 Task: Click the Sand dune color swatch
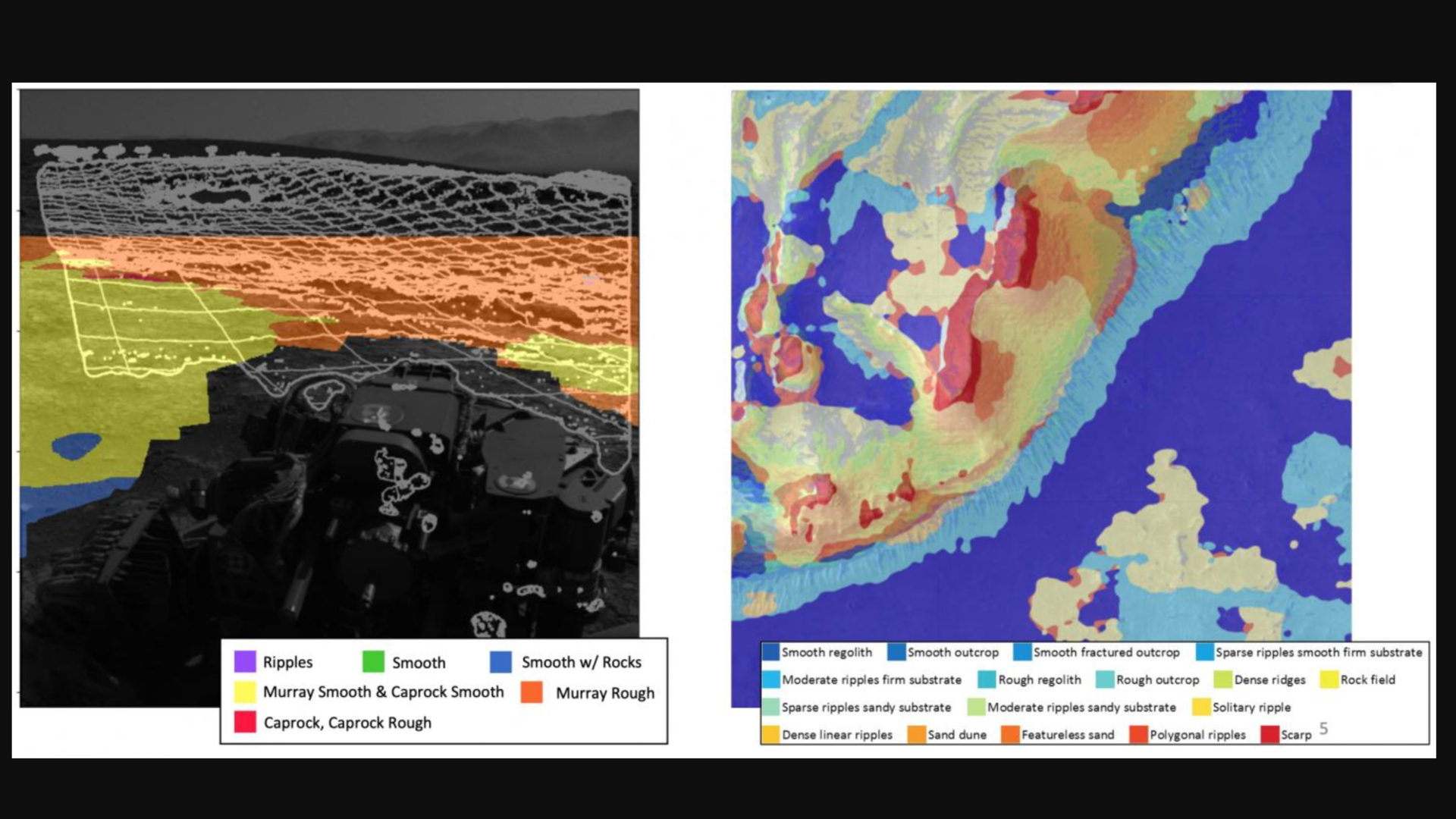917,734
